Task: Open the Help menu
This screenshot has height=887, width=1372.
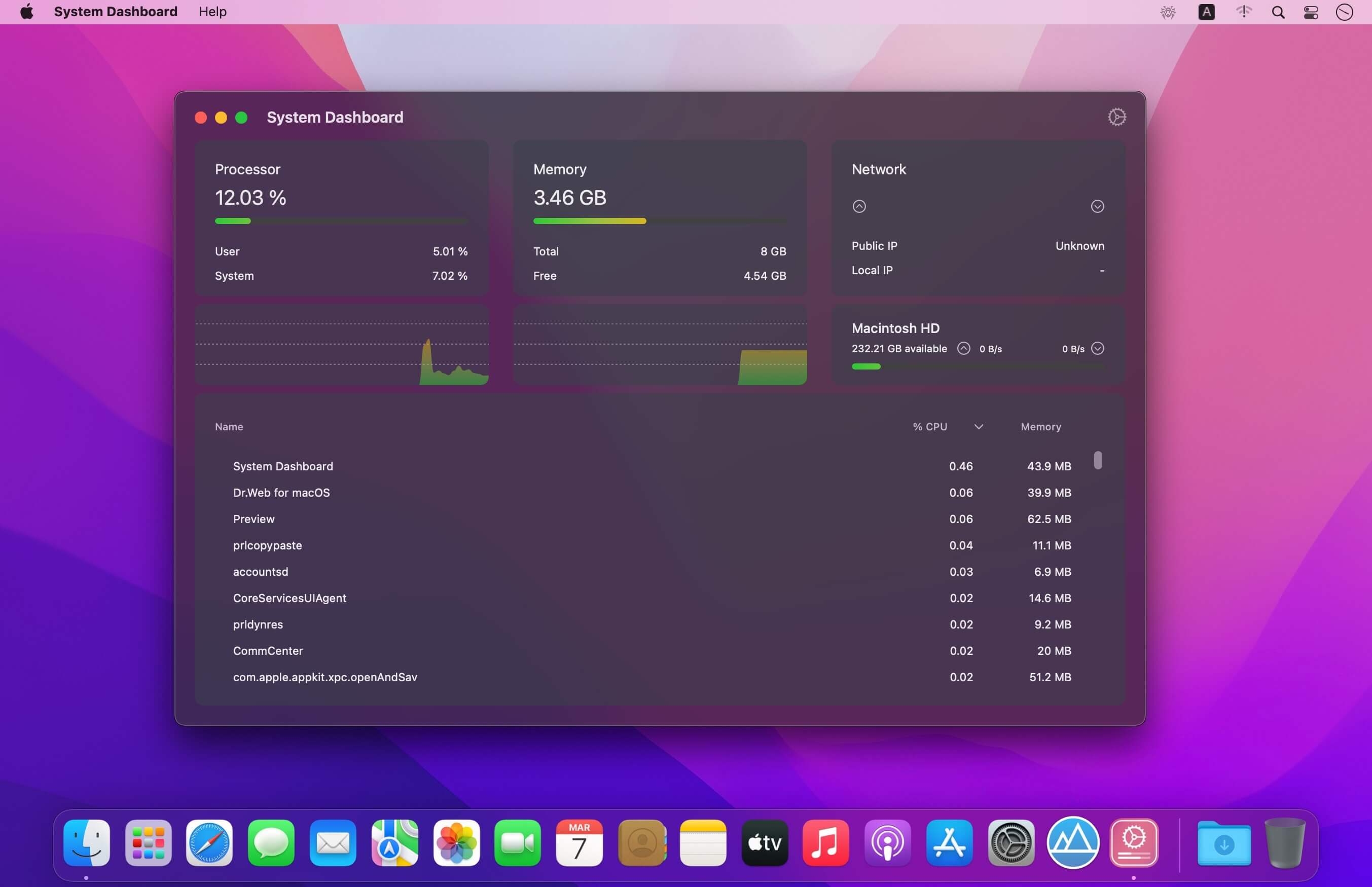Action: tap(212, 12)
